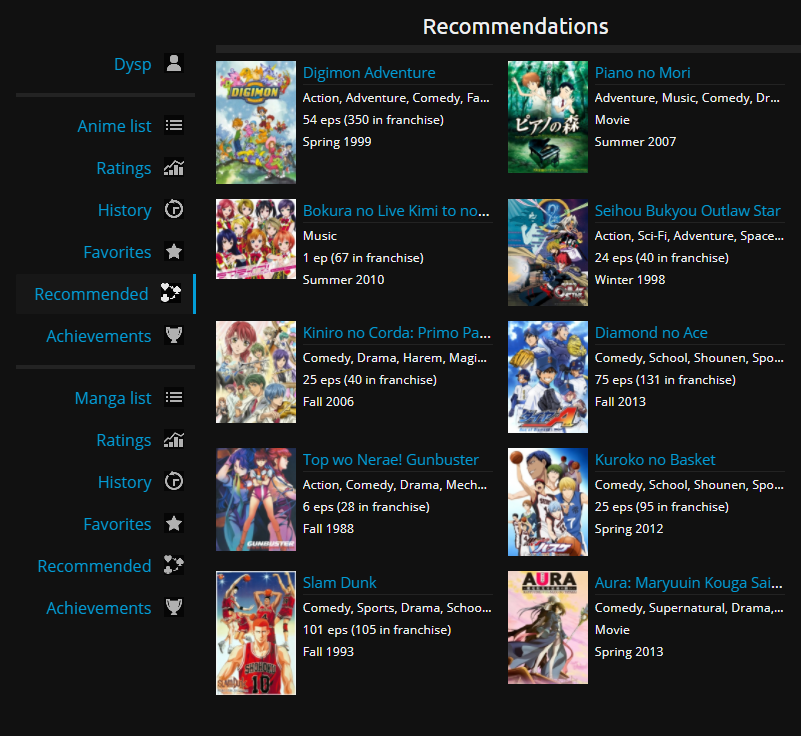Open manga Recommended text link
The height and width of the screenshot is (736, 801).
(x=94, y=566)
